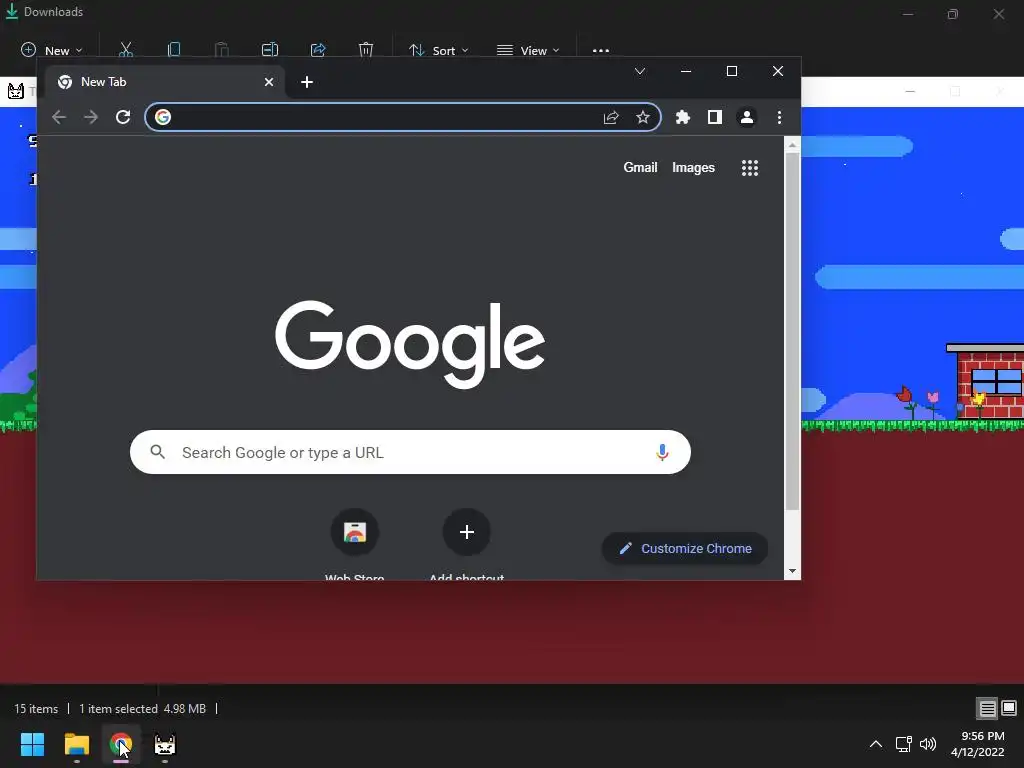Image resolution: width=1024 pixels, height=768 pixels.
Task: Focus the Search Google or type a URL box
Action: [410, 452]
